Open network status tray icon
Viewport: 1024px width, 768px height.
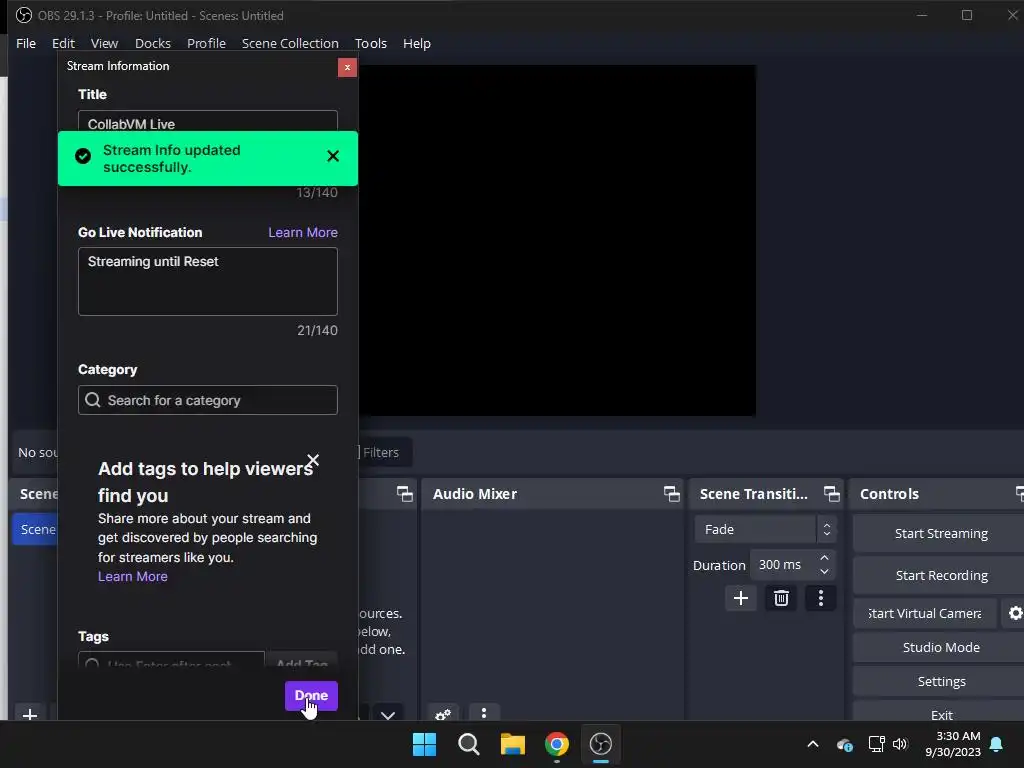click(x=876, y=744)
